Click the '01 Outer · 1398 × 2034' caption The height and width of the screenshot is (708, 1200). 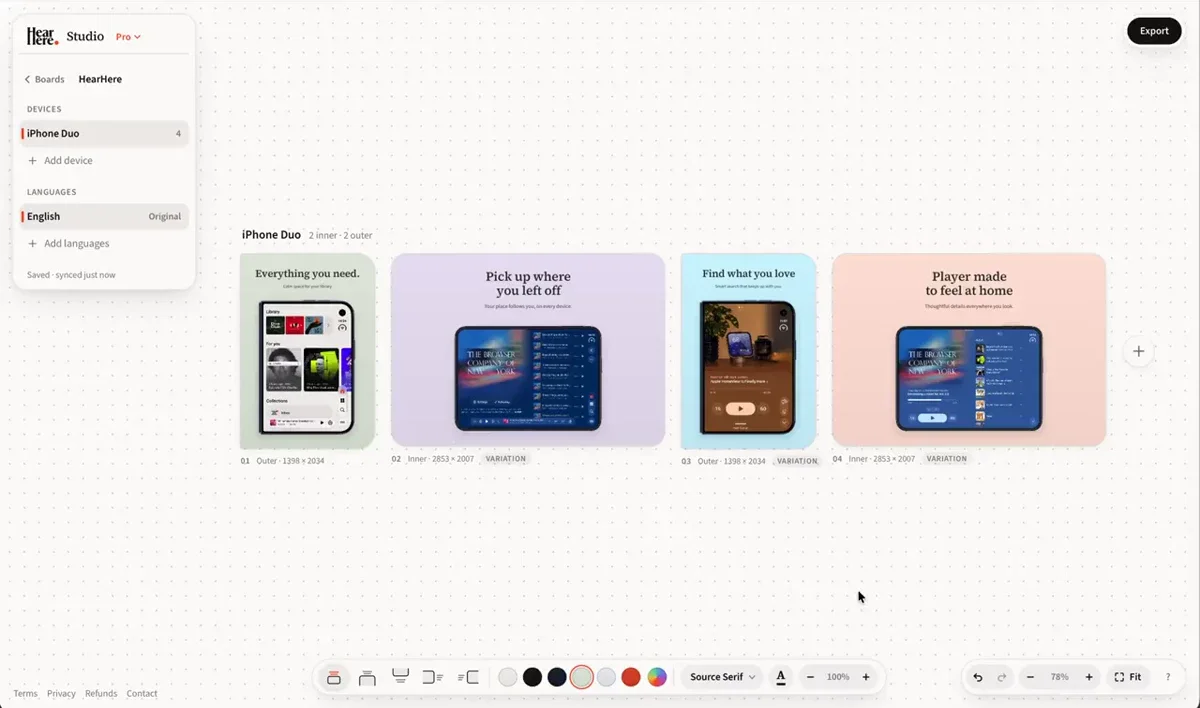tap(282, 461)
